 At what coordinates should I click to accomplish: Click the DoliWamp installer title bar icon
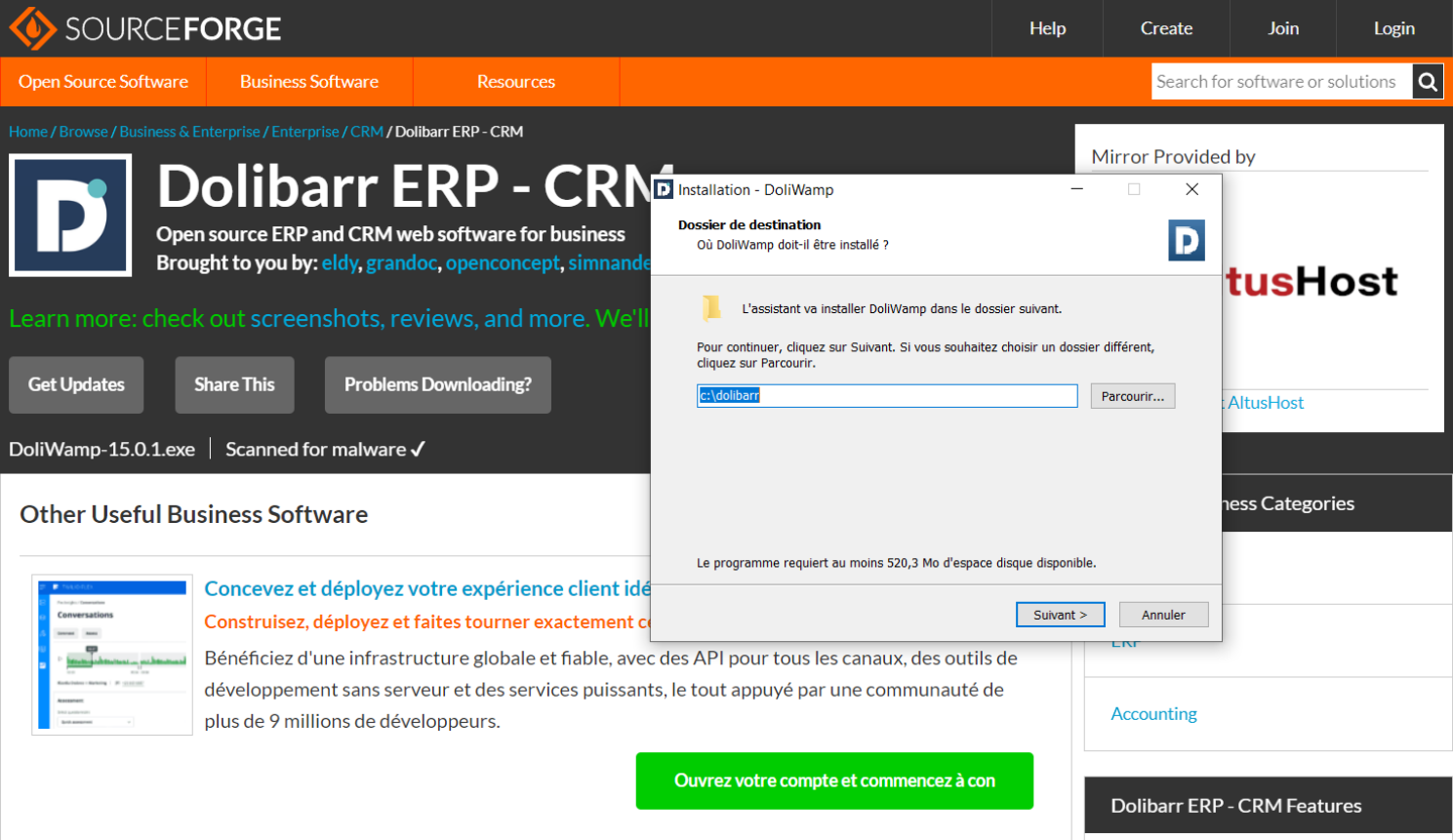(x=665, y=189)
